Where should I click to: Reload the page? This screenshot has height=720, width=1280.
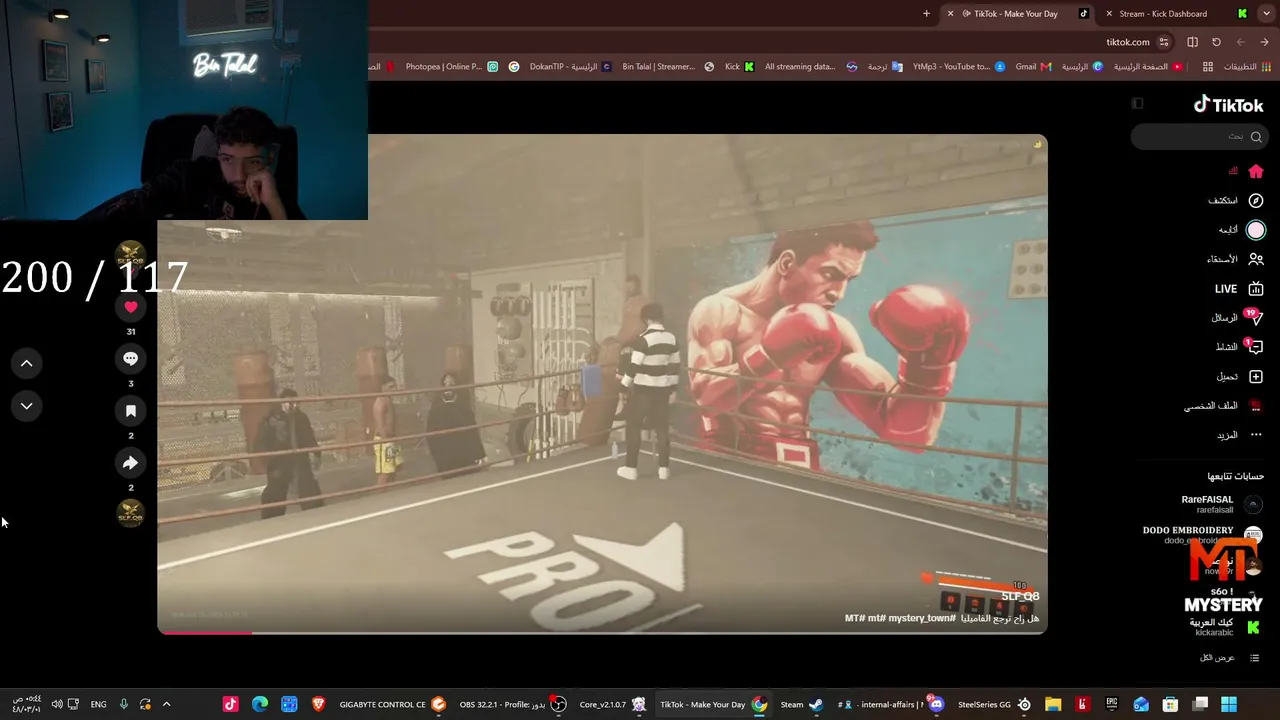click(x=1216, y=42)
